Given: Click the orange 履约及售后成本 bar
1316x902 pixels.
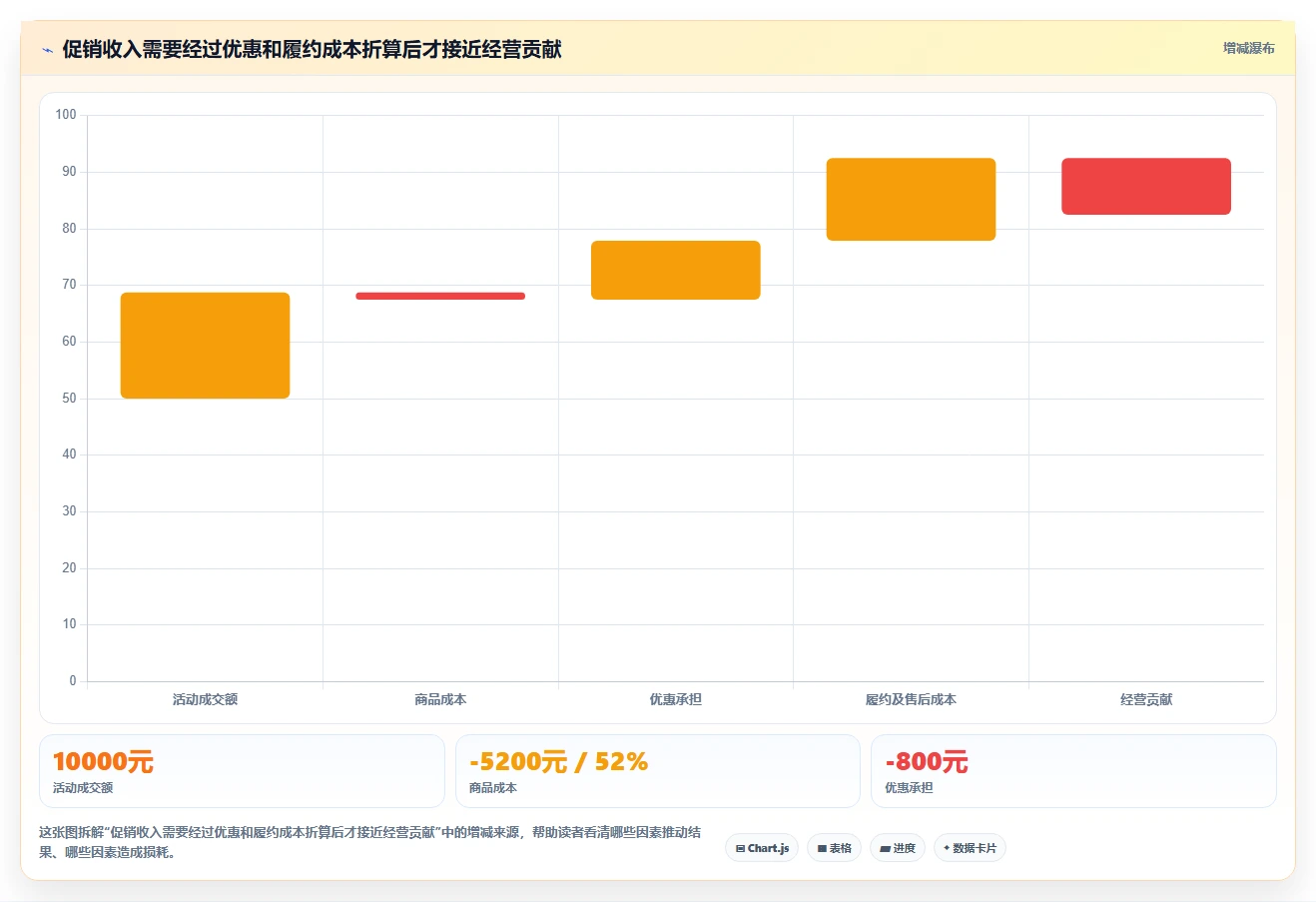Looking at the screenshot, I should coord(912,199).
